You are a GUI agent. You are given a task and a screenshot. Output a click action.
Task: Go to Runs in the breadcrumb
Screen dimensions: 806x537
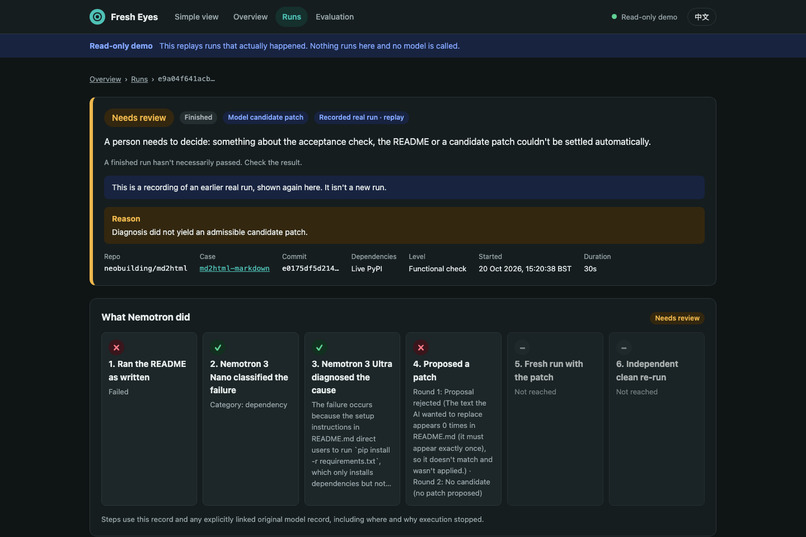pos(139,79)
